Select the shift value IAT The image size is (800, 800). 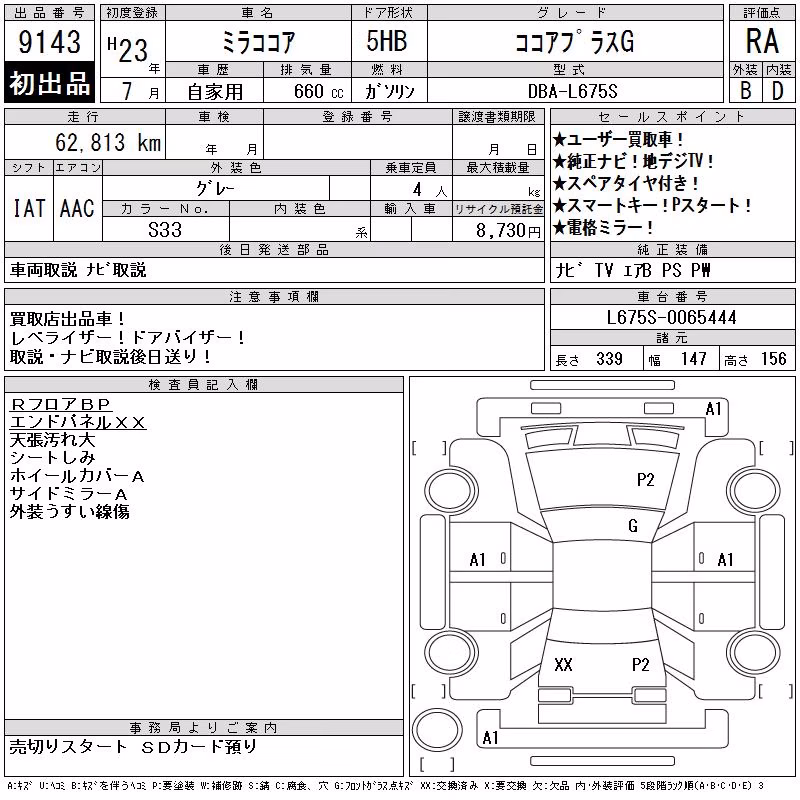click(29, 208)
